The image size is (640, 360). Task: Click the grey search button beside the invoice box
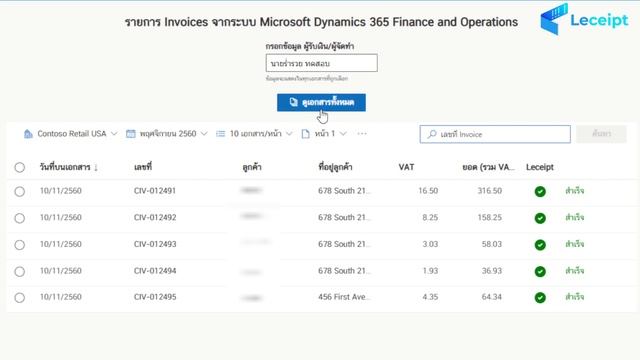(601, 134)
